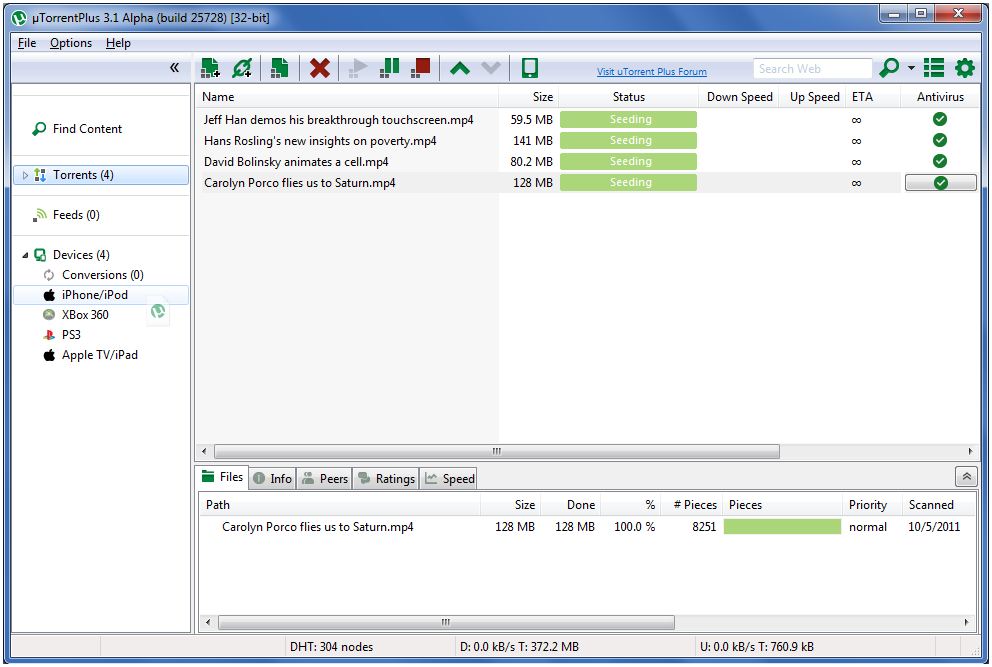Image resolution: width=992 pixels, height=667 pixels.
Task: Sort by the Up Speed column header
Action: pyautogui.click(x=814, y=97)
